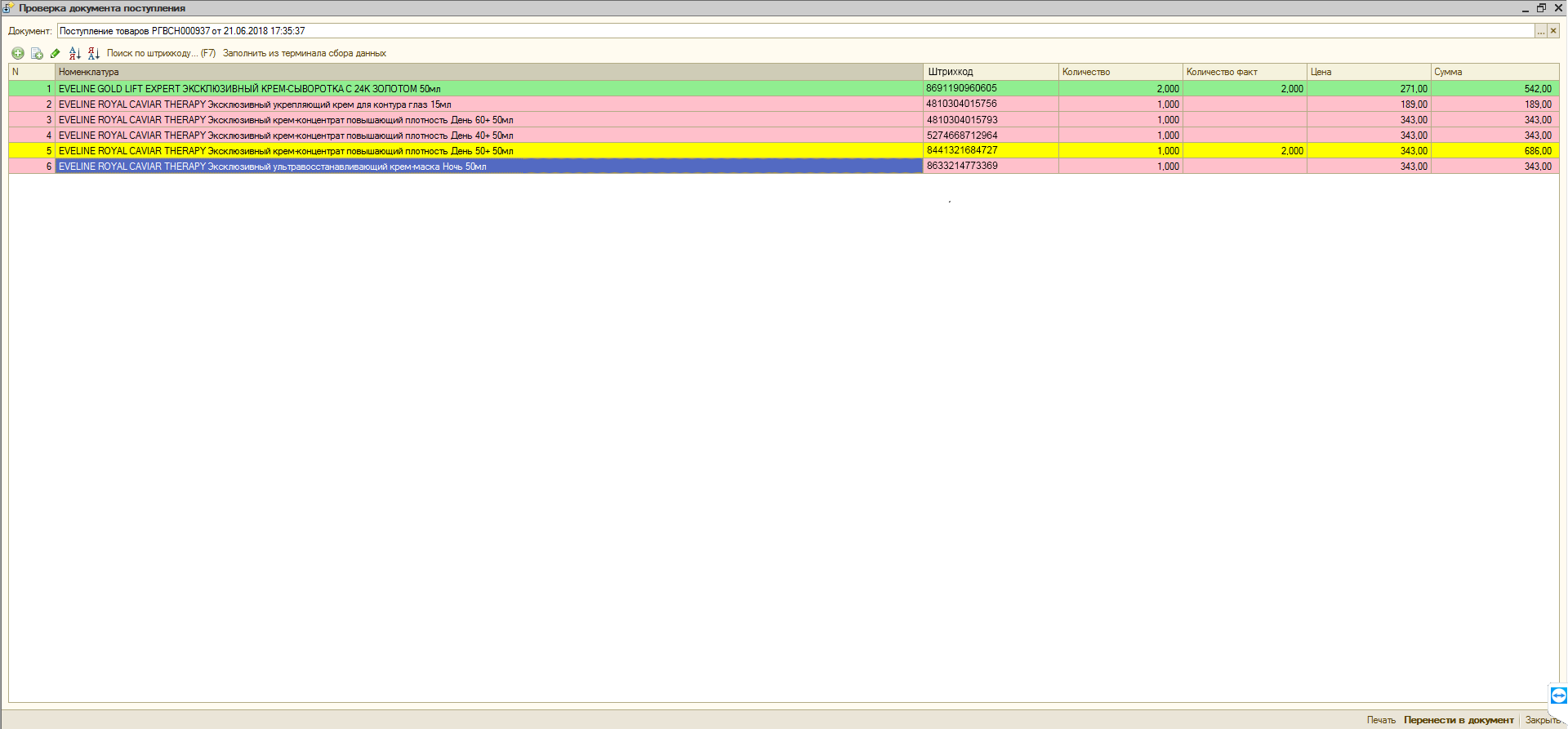Open the TeamViewer side panel icon

coord(1558,696)
